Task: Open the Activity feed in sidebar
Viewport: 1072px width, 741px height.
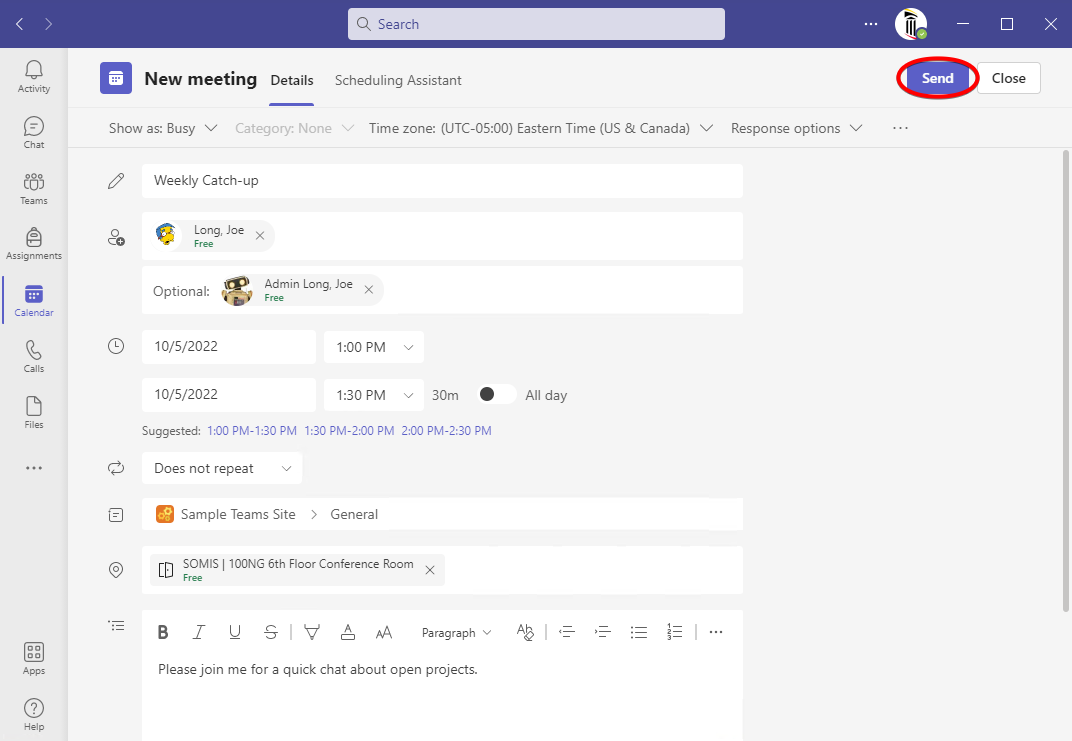Action: point(34,77)
